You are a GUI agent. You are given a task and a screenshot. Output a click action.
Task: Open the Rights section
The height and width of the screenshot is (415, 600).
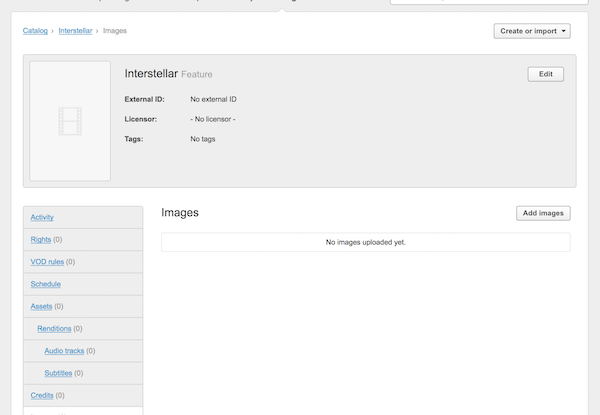point(41,239)
